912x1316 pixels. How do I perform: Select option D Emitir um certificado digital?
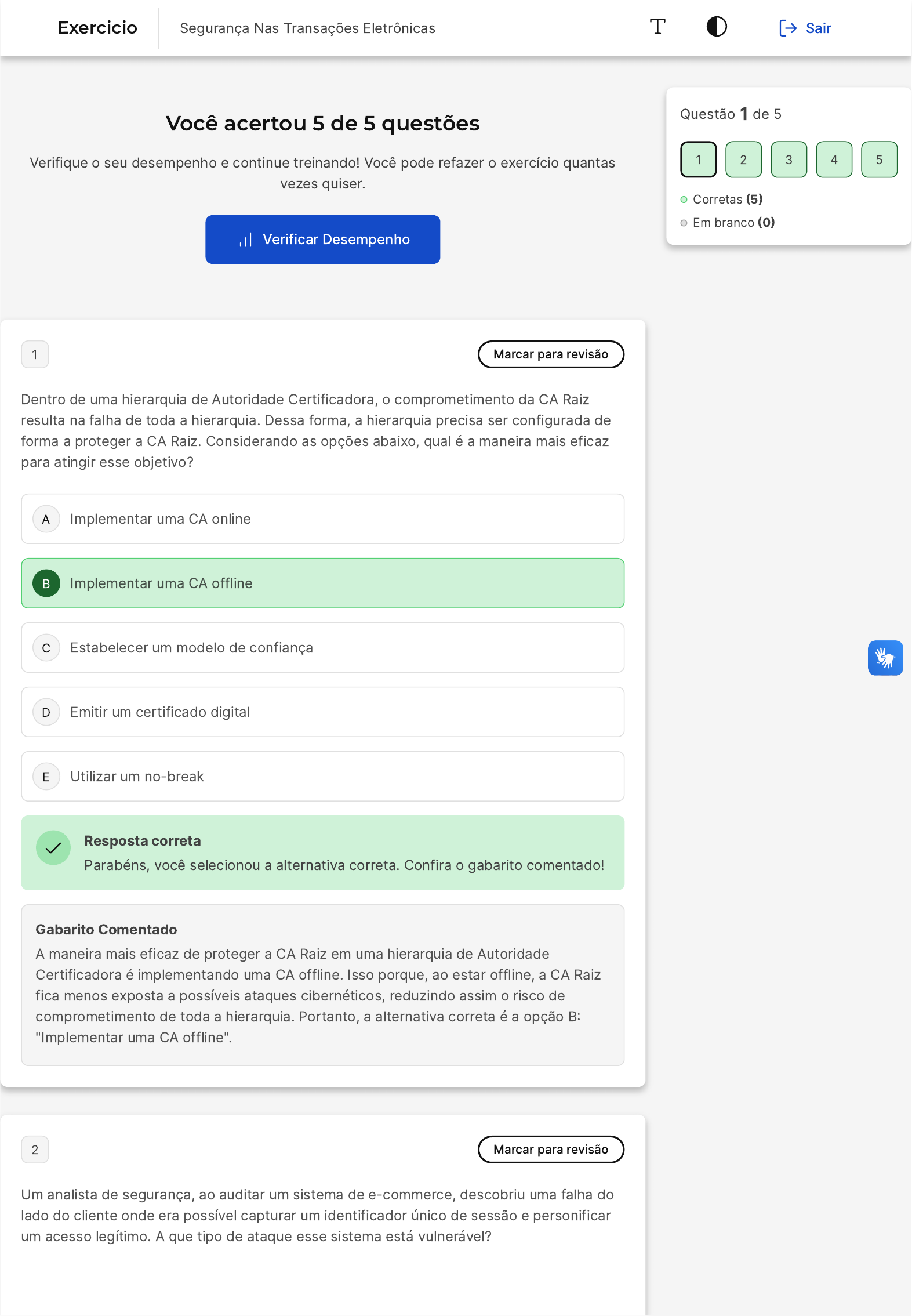coord(322,712)
